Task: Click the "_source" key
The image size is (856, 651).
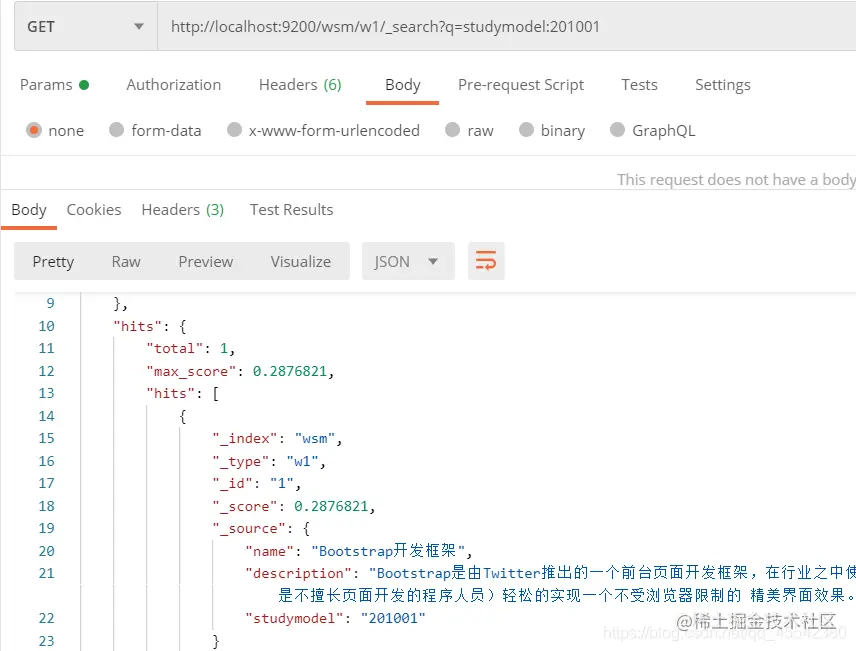Action: coord(249,529)
